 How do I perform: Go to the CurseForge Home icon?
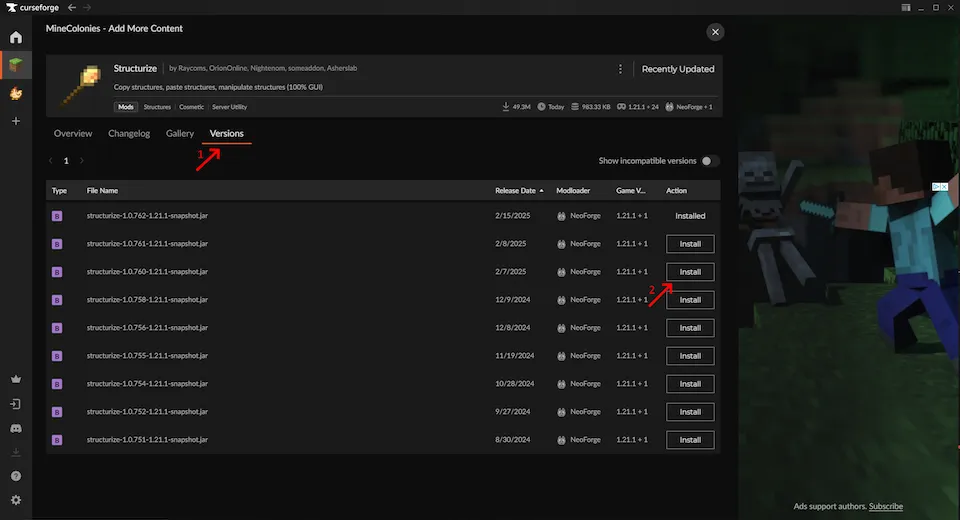16,37
